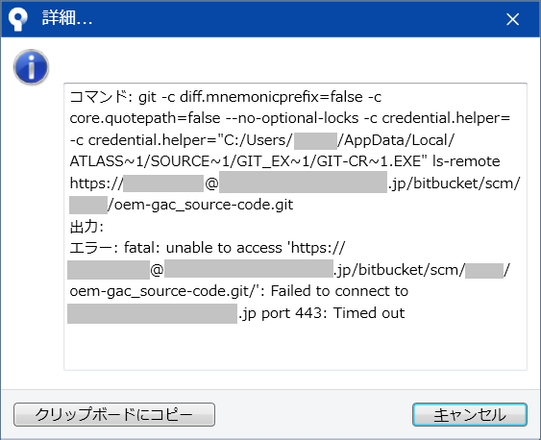Click the blue information icon

pyautogui.click(x=31, y=67)
